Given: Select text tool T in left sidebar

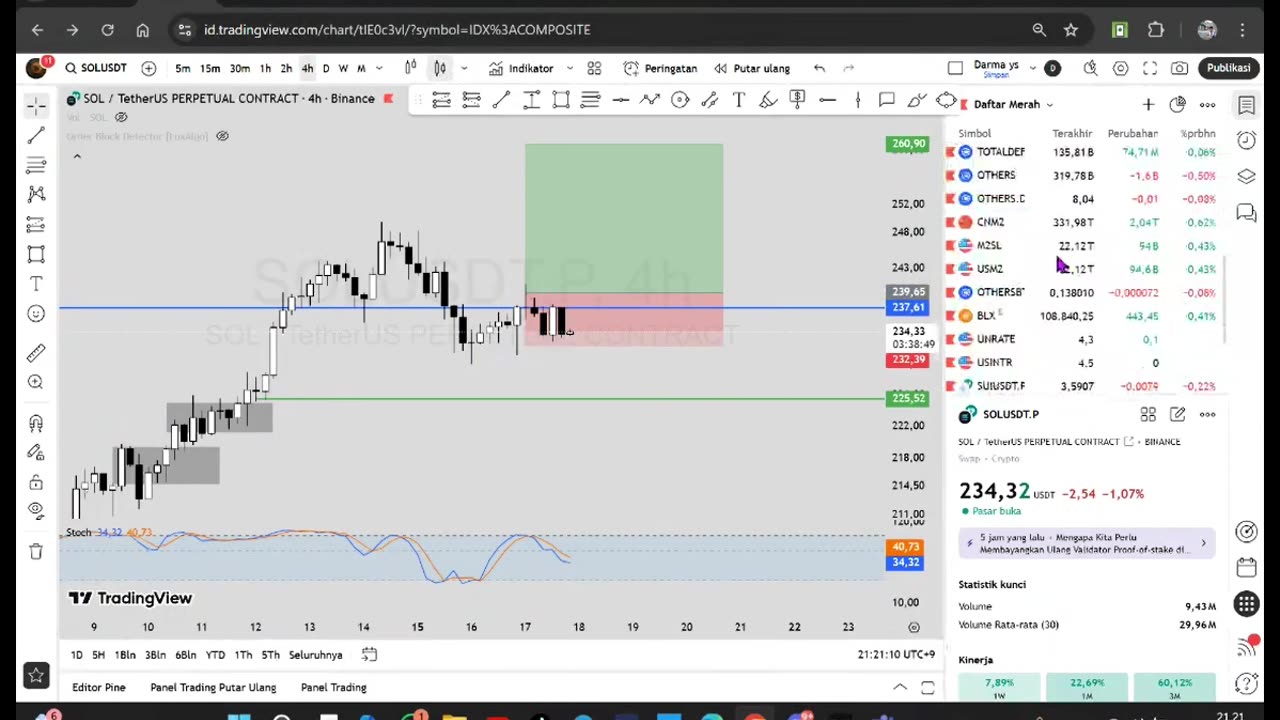Looking at the screenshot, I should [36, 284].
